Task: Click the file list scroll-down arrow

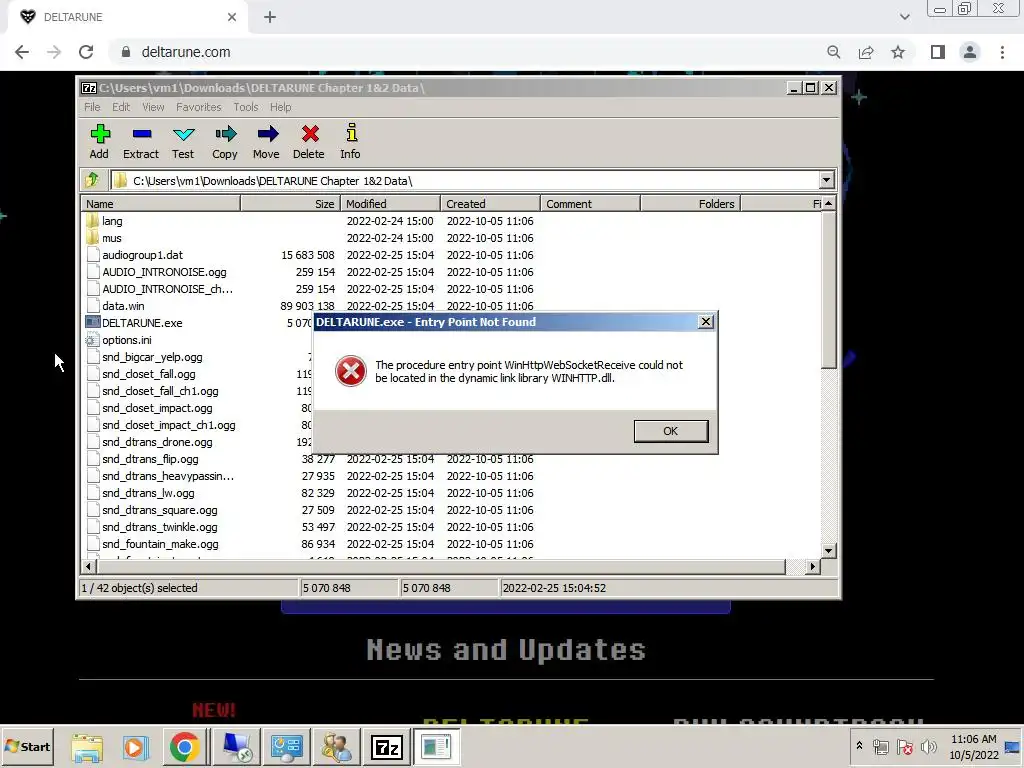Action: point(828,551)
